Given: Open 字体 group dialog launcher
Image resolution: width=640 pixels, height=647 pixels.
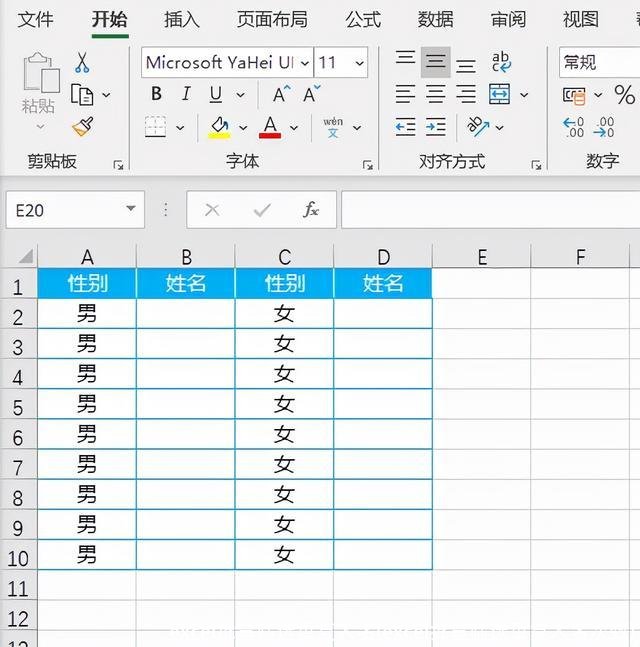Looking at the screenshot, I should 369,164.
